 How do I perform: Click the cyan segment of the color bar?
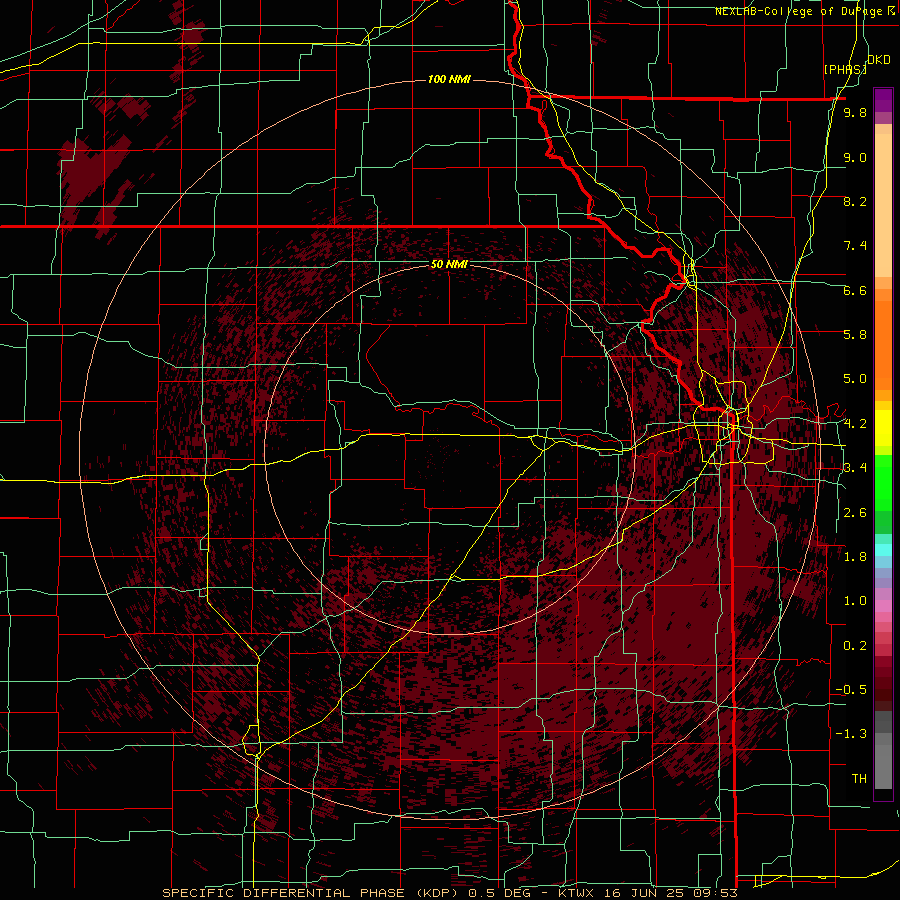[x=883, y=549]
